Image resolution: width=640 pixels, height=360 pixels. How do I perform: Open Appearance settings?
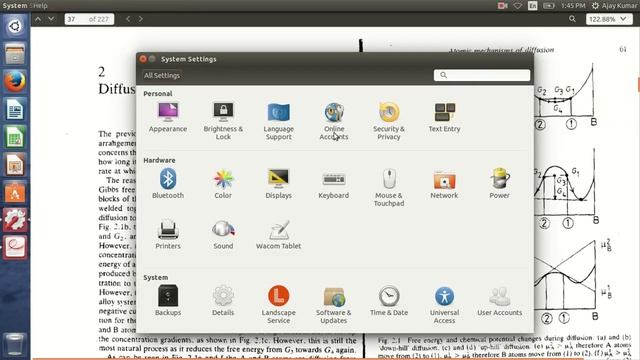pyautogui.click(x=168, y=117)
